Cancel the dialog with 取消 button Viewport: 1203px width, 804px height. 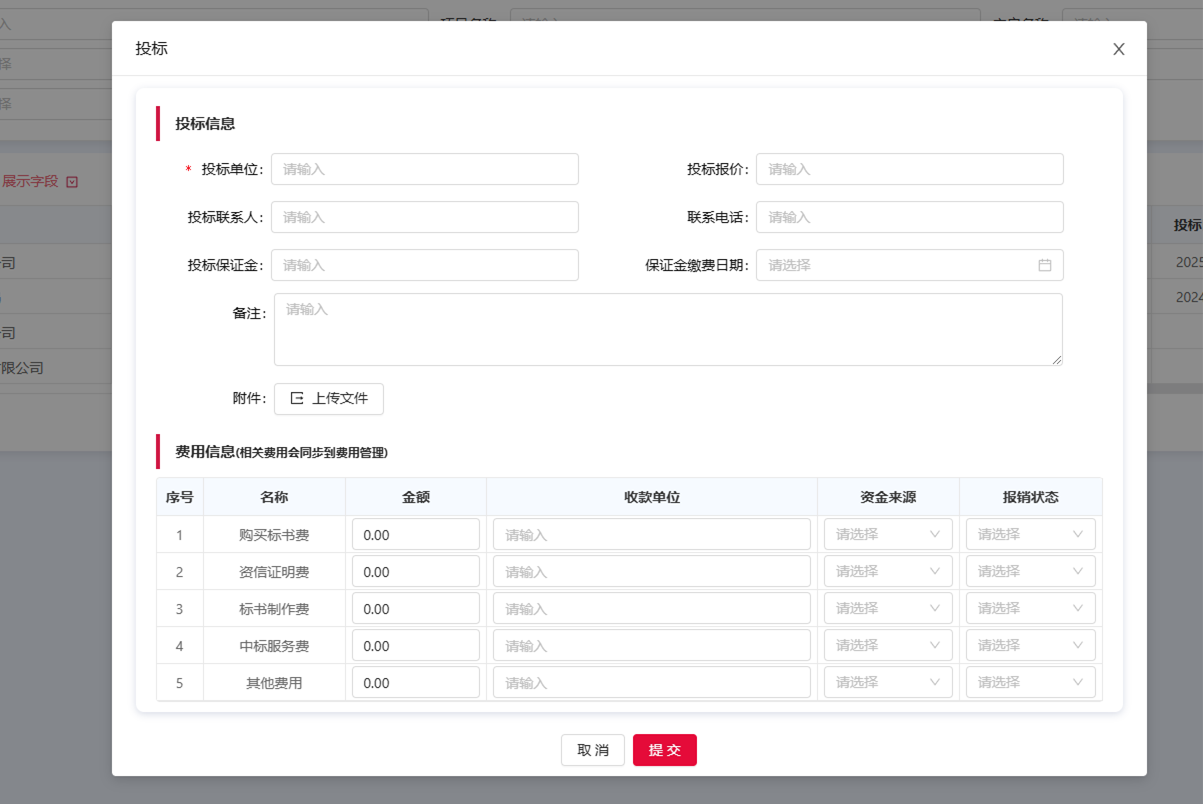point(592,749)
